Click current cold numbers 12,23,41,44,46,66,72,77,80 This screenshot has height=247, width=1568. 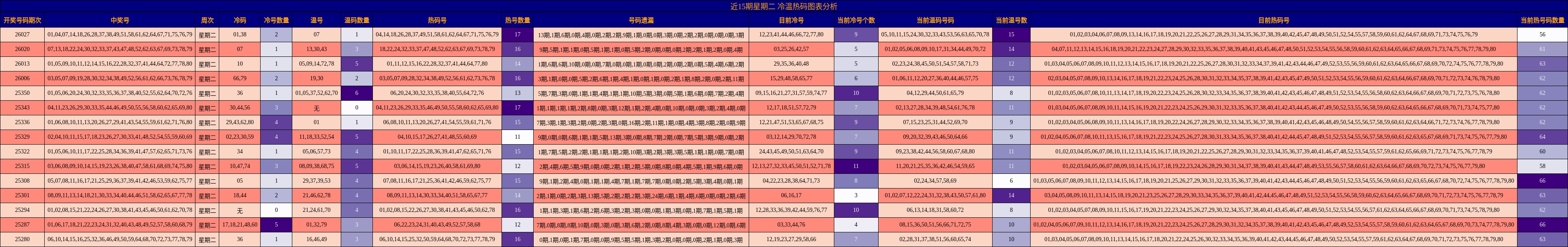[791, 35]
